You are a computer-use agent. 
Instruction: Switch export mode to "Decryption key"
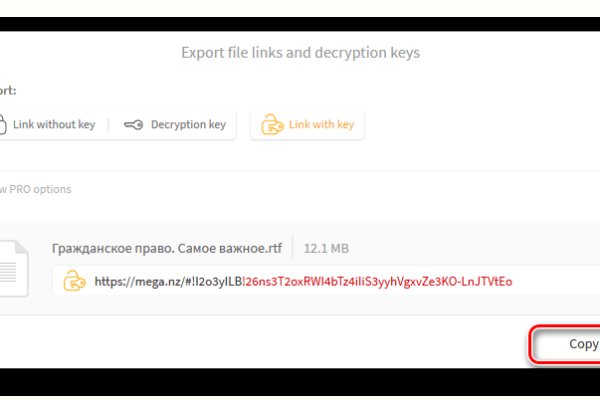click(x=187, y=125)
